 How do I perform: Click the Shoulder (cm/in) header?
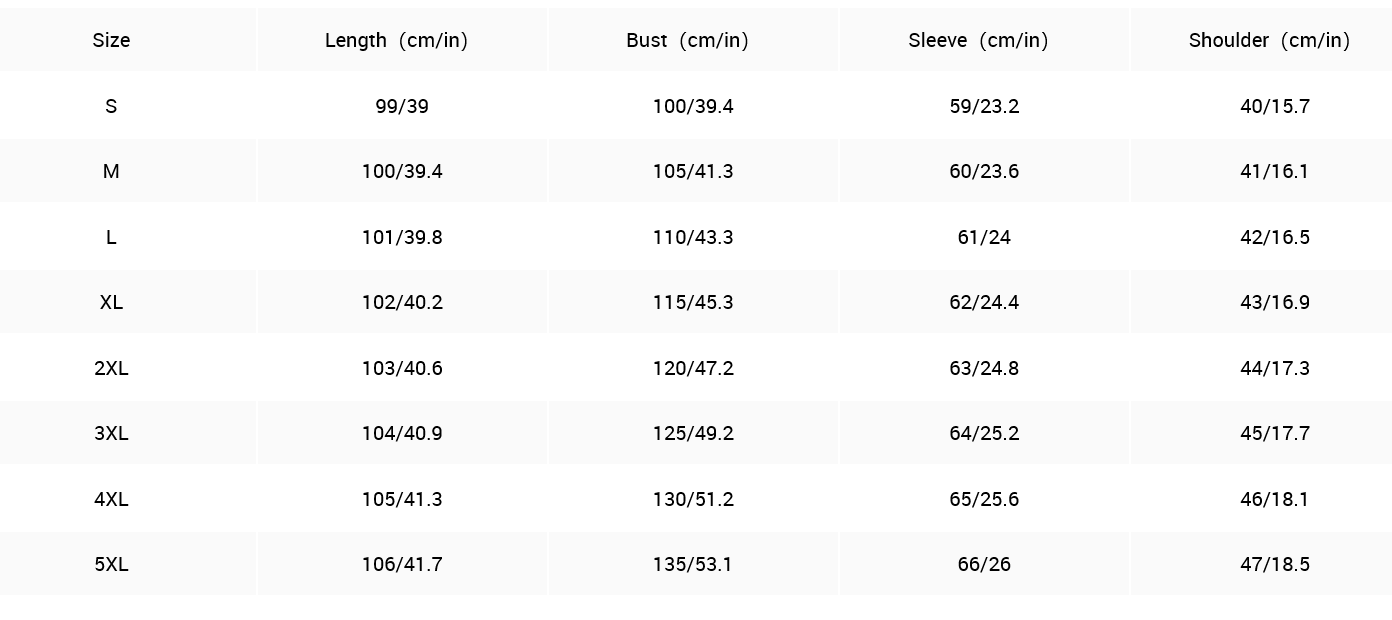[x=1270, y=40]
